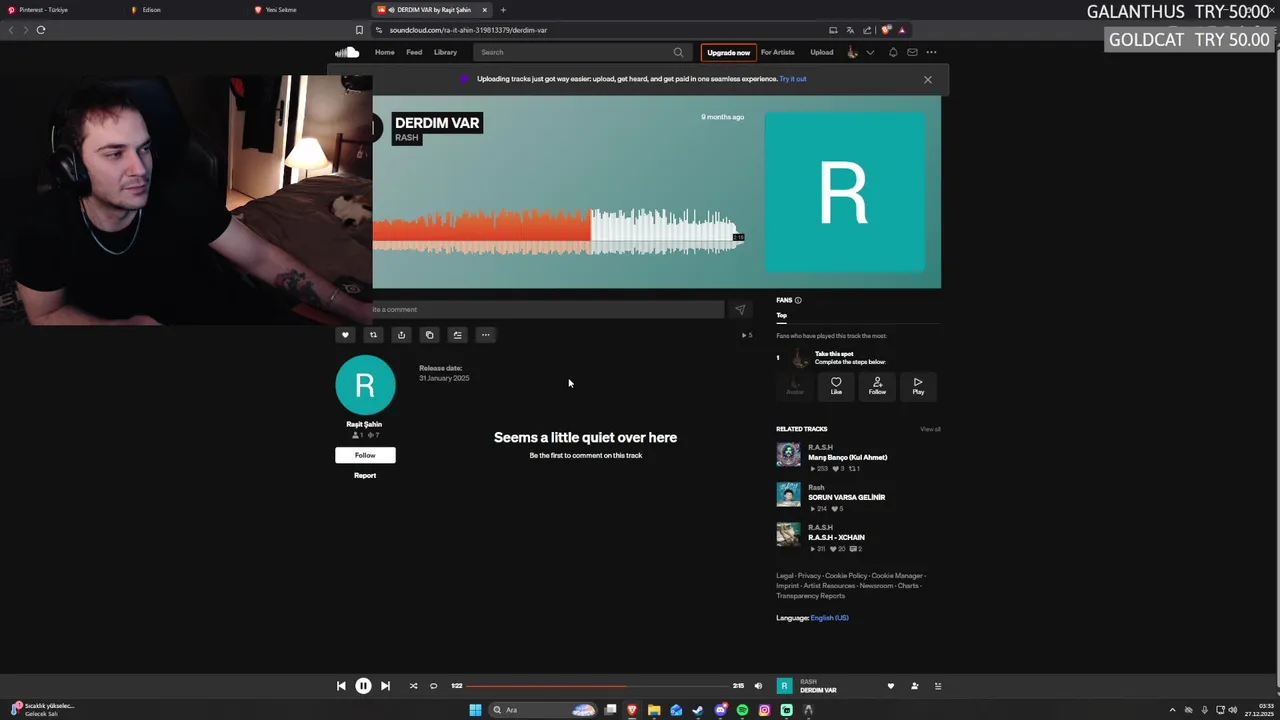Open the large R track artwork
This screenshot has width=1280, height=720.
click(x=845, y=192)
